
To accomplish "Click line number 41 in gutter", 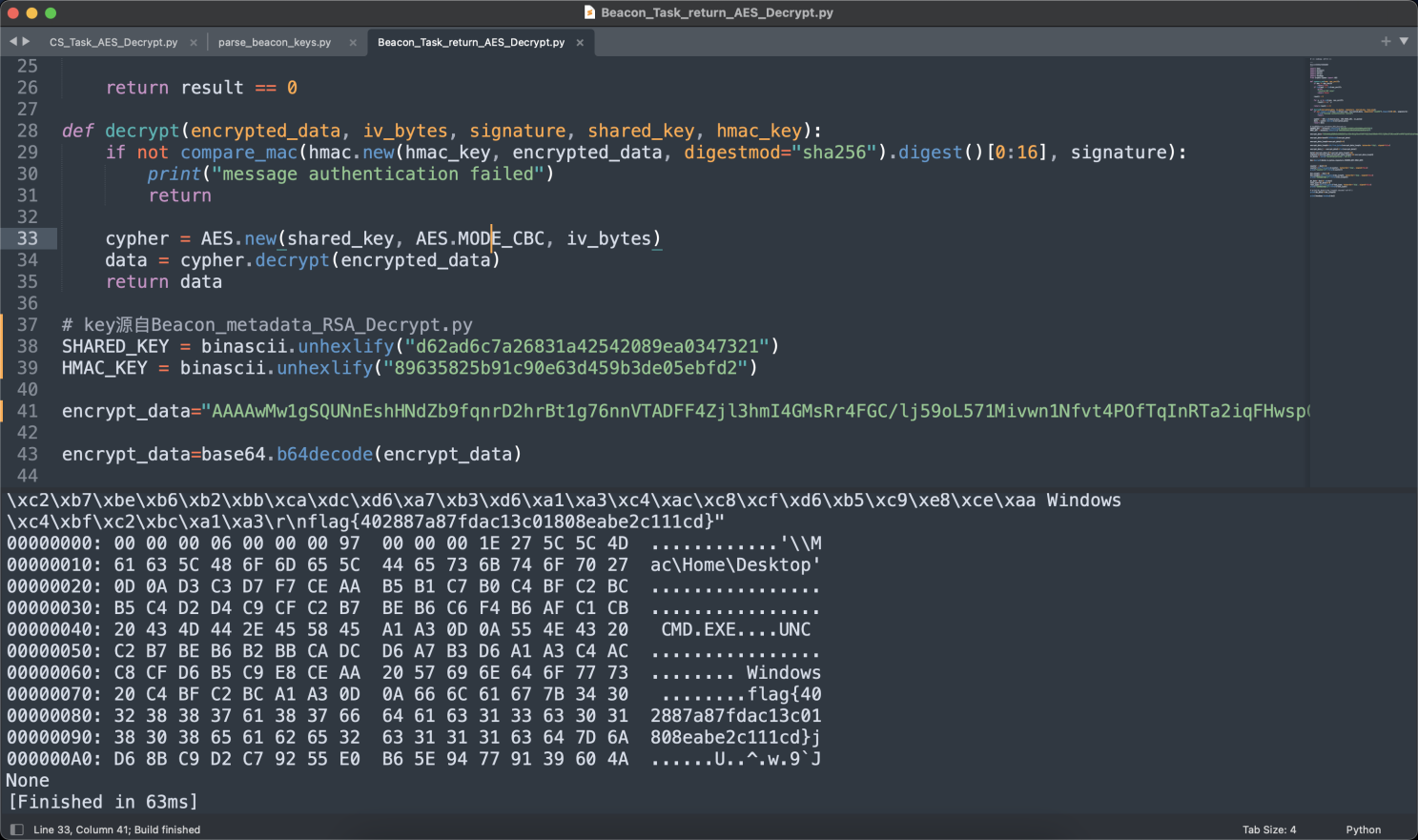I will click(x=28, y=411).
